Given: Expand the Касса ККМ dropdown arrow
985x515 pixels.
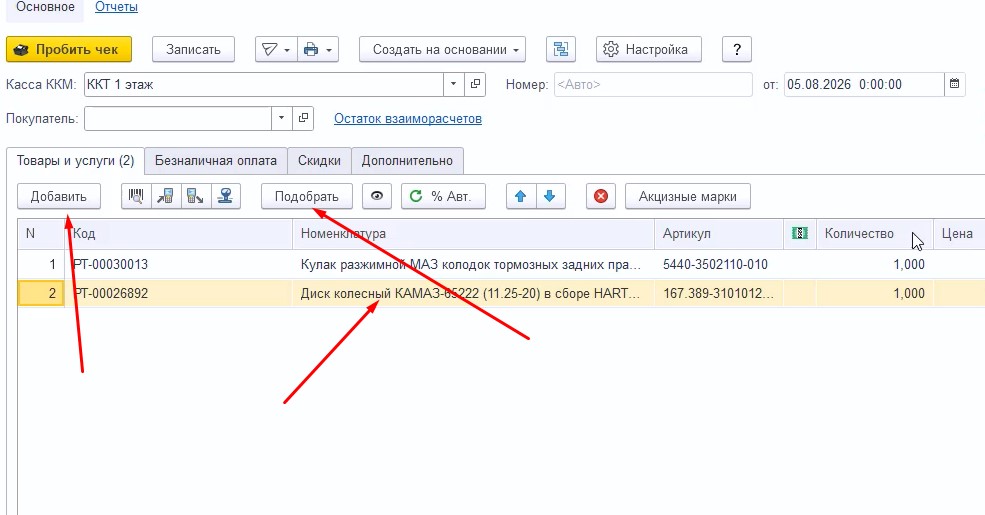Looking at the screenshot, I should [454, 84].
